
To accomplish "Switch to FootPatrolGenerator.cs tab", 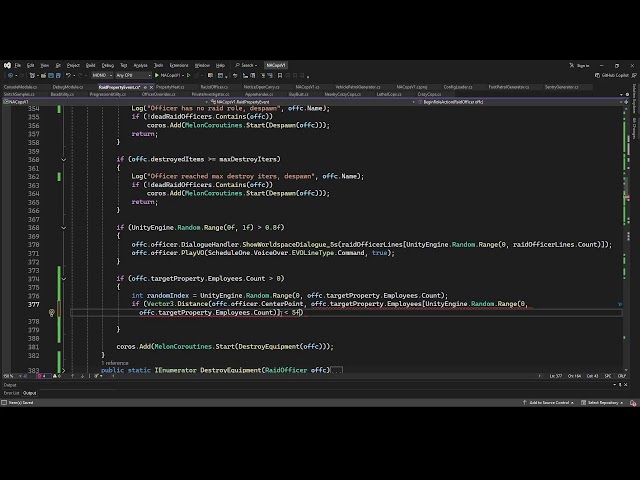I will (x=509, y=87).
